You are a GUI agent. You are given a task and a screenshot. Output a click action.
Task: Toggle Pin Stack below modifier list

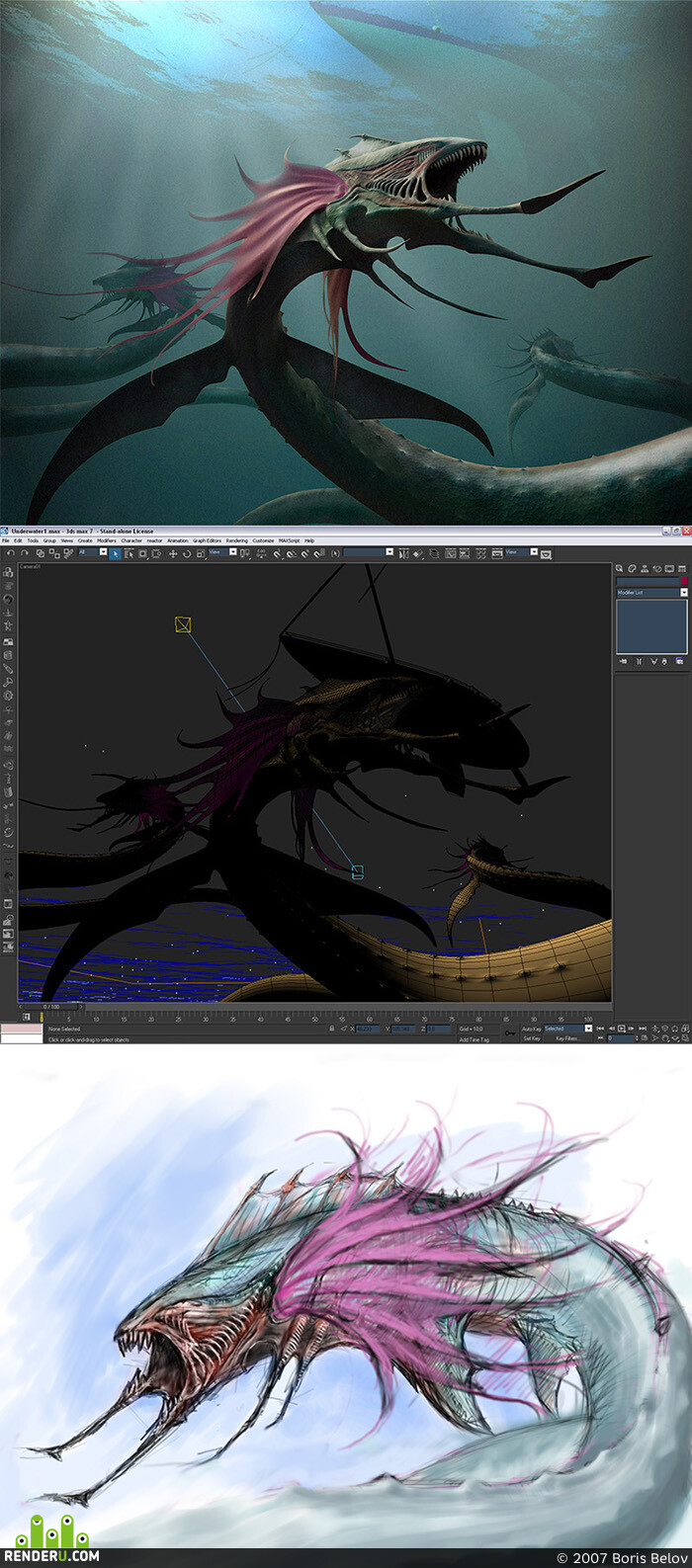point(623,662)
